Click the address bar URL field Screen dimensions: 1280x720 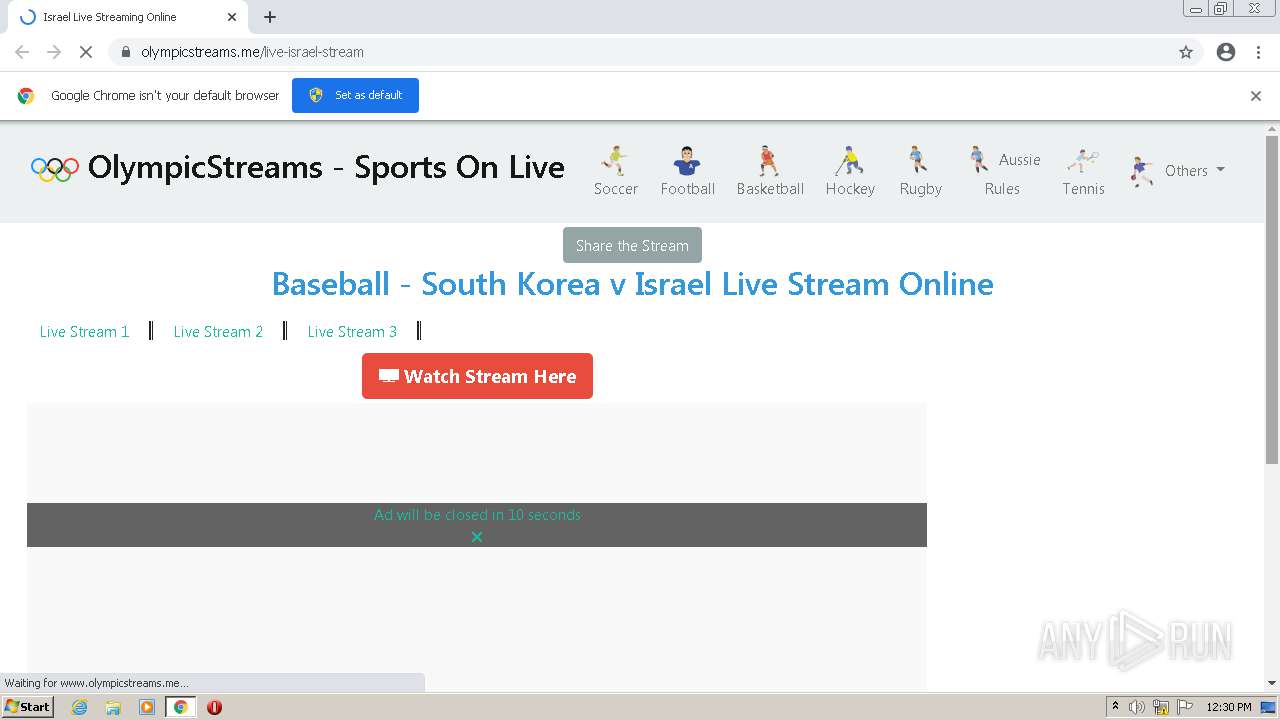pos(640,52)
